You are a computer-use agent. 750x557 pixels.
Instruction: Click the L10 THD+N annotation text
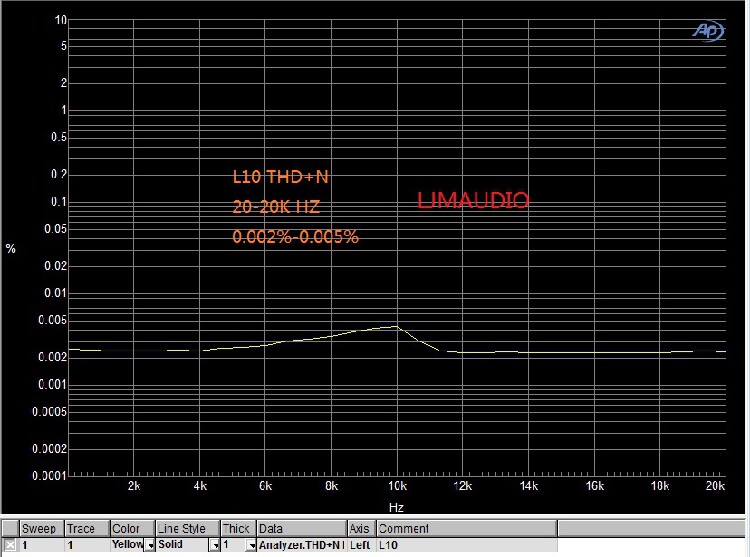pos(281,177)
